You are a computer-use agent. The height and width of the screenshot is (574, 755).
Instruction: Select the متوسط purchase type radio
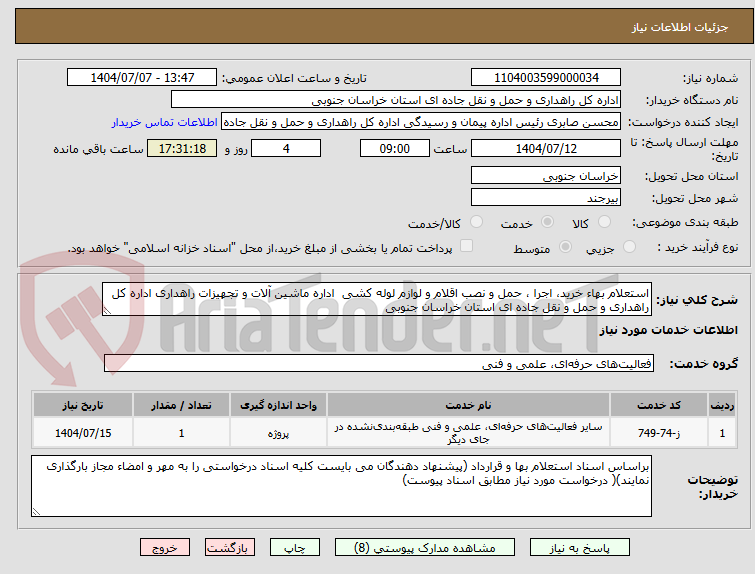click(x=565, y=247)
